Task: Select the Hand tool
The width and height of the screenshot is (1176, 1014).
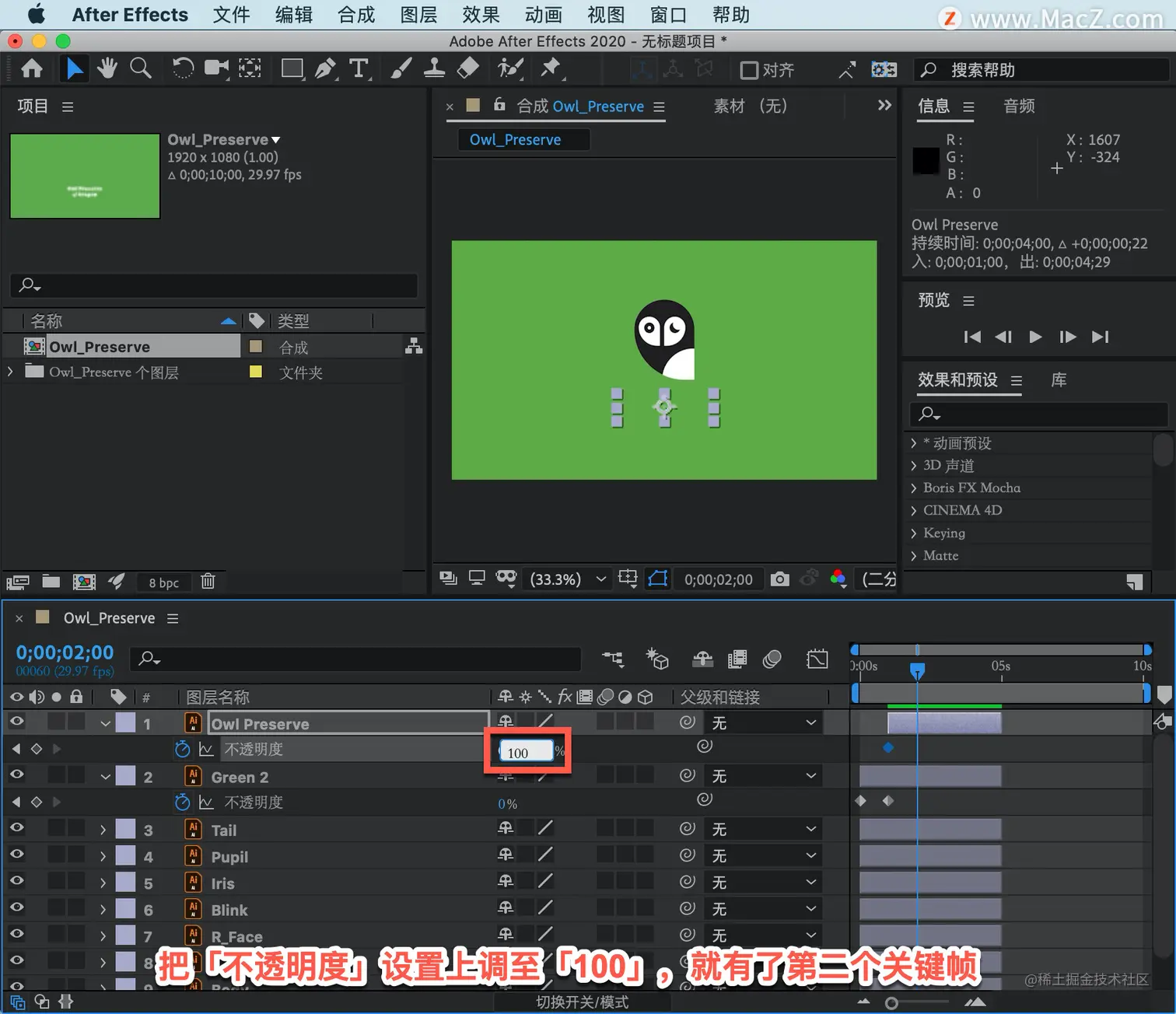Action: click(107, 69)
